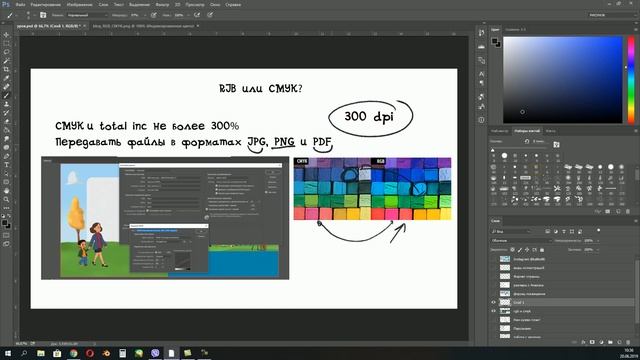Open the brush opacity slider arrow
The image size is (640, 360).
(145, 15)
